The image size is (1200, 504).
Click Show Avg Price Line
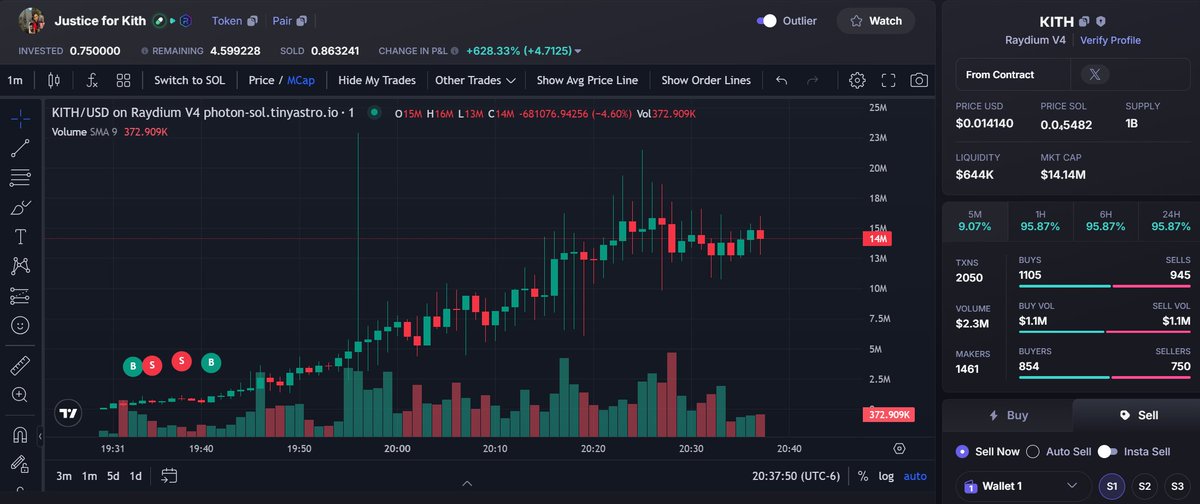(588, 80)
